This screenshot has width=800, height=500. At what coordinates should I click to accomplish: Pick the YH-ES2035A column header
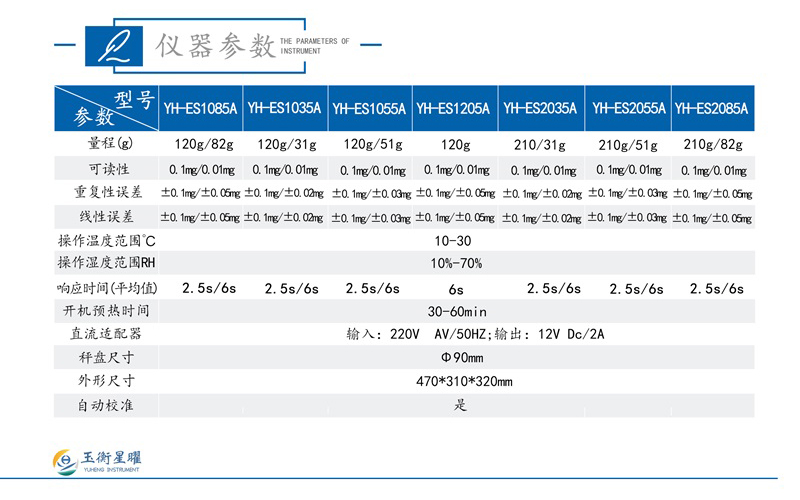click(540, 108)
